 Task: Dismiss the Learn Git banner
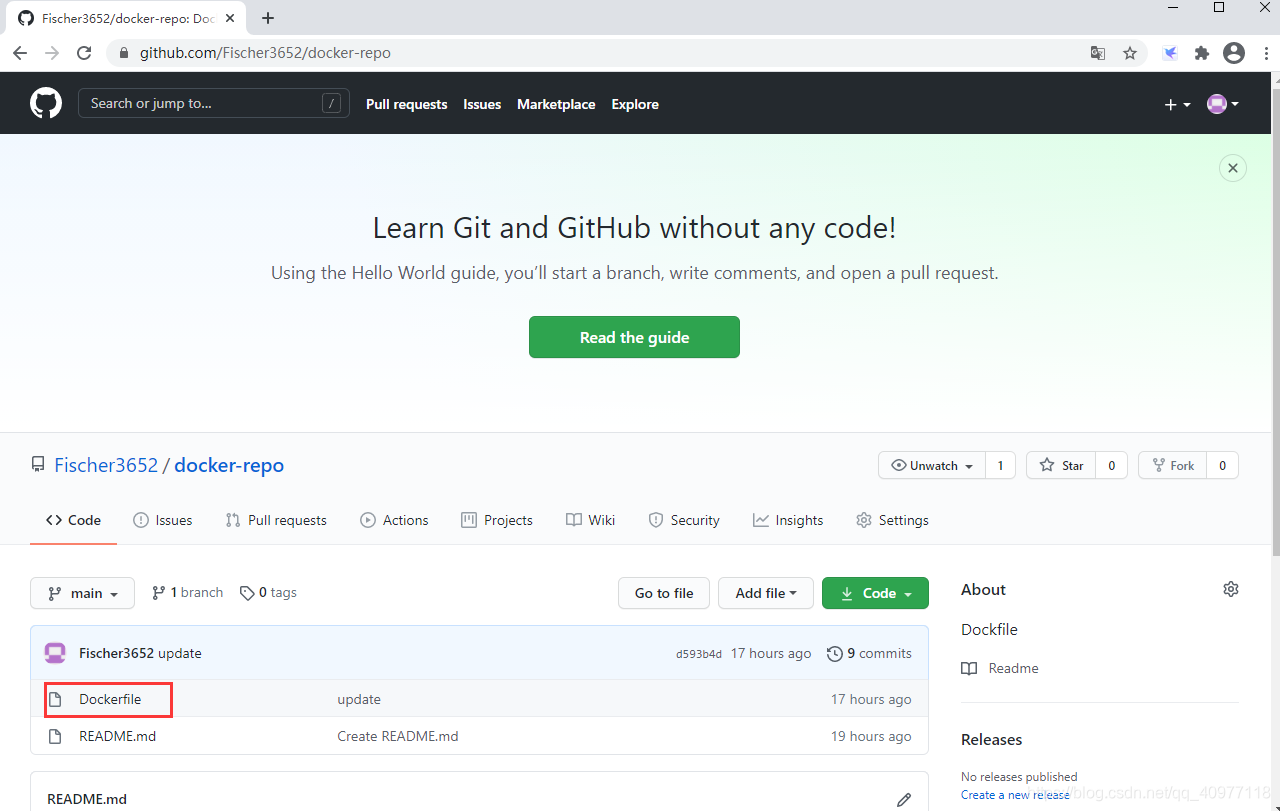click(x=1233, y=168)
